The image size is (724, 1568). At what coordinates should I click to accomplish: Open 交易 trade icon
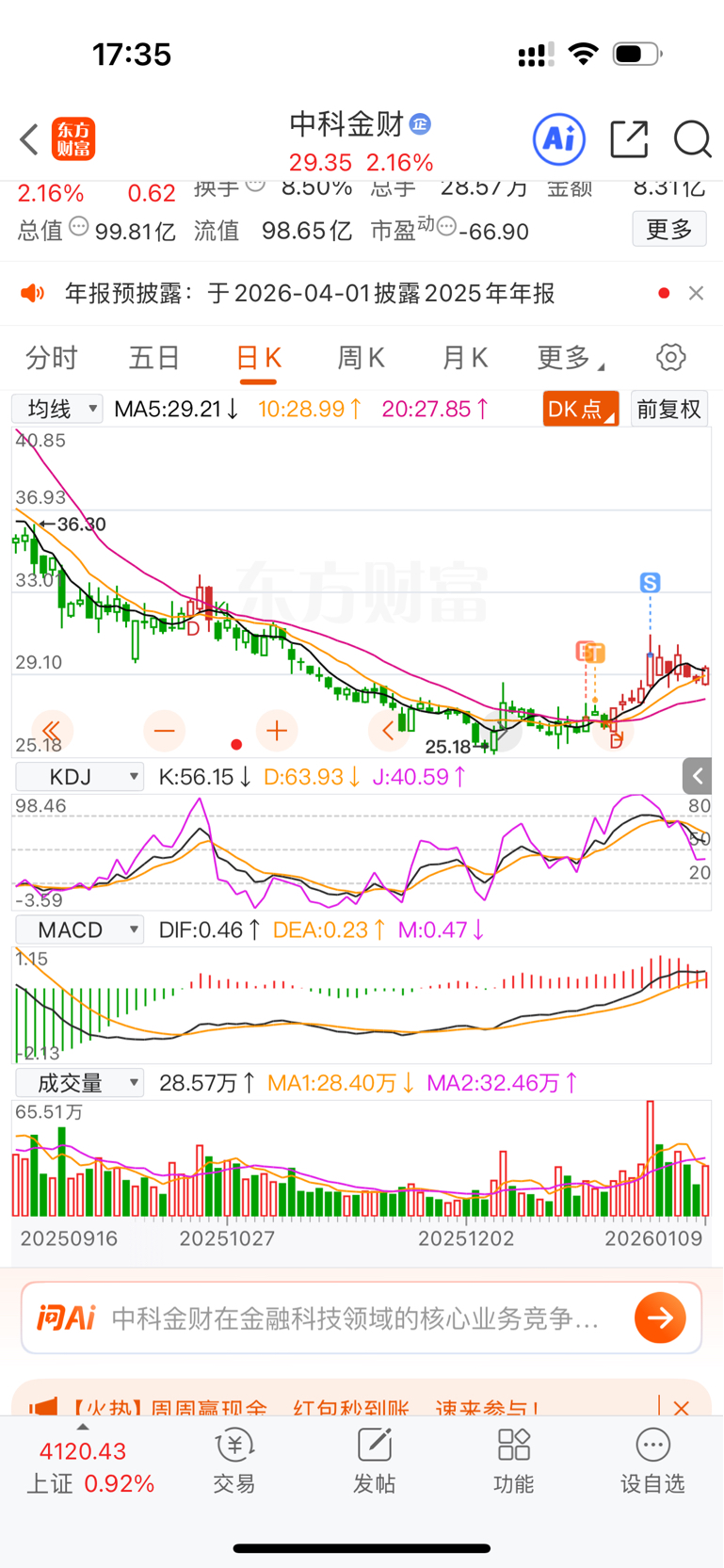tap(234, 1461)
